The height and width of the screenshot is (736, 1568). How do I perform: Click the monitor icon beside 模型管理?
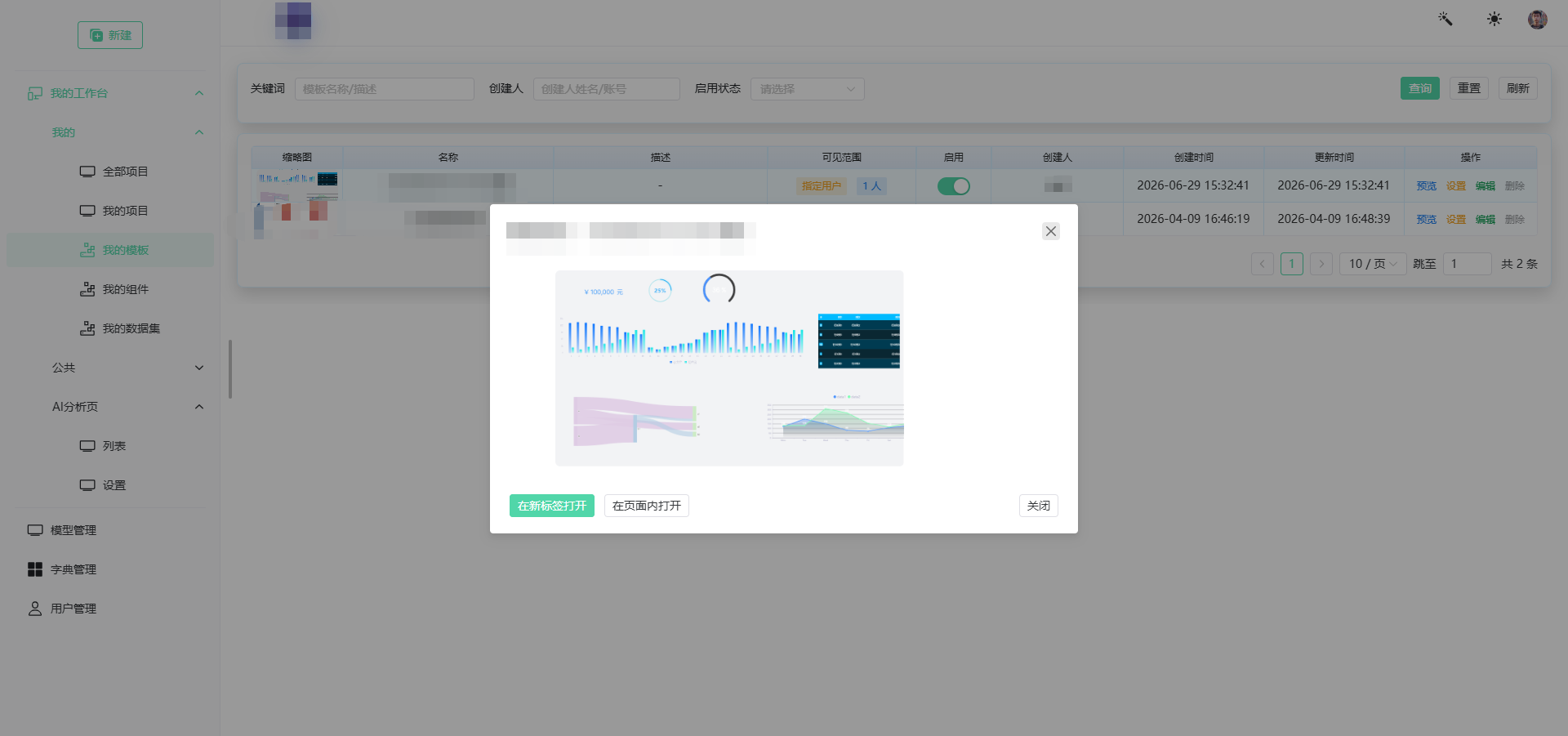coord(35,530)
